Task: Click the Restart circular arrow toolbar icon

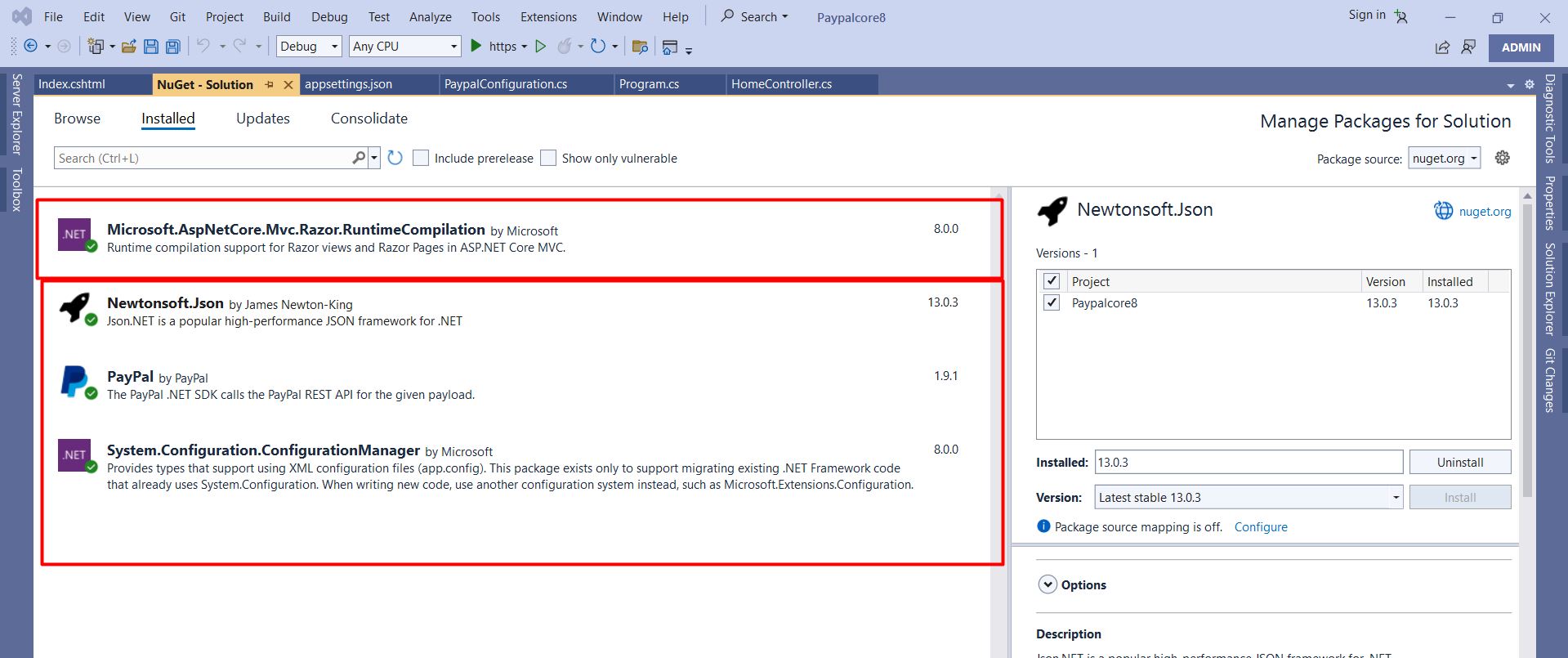Action: [x=598, y=47]
